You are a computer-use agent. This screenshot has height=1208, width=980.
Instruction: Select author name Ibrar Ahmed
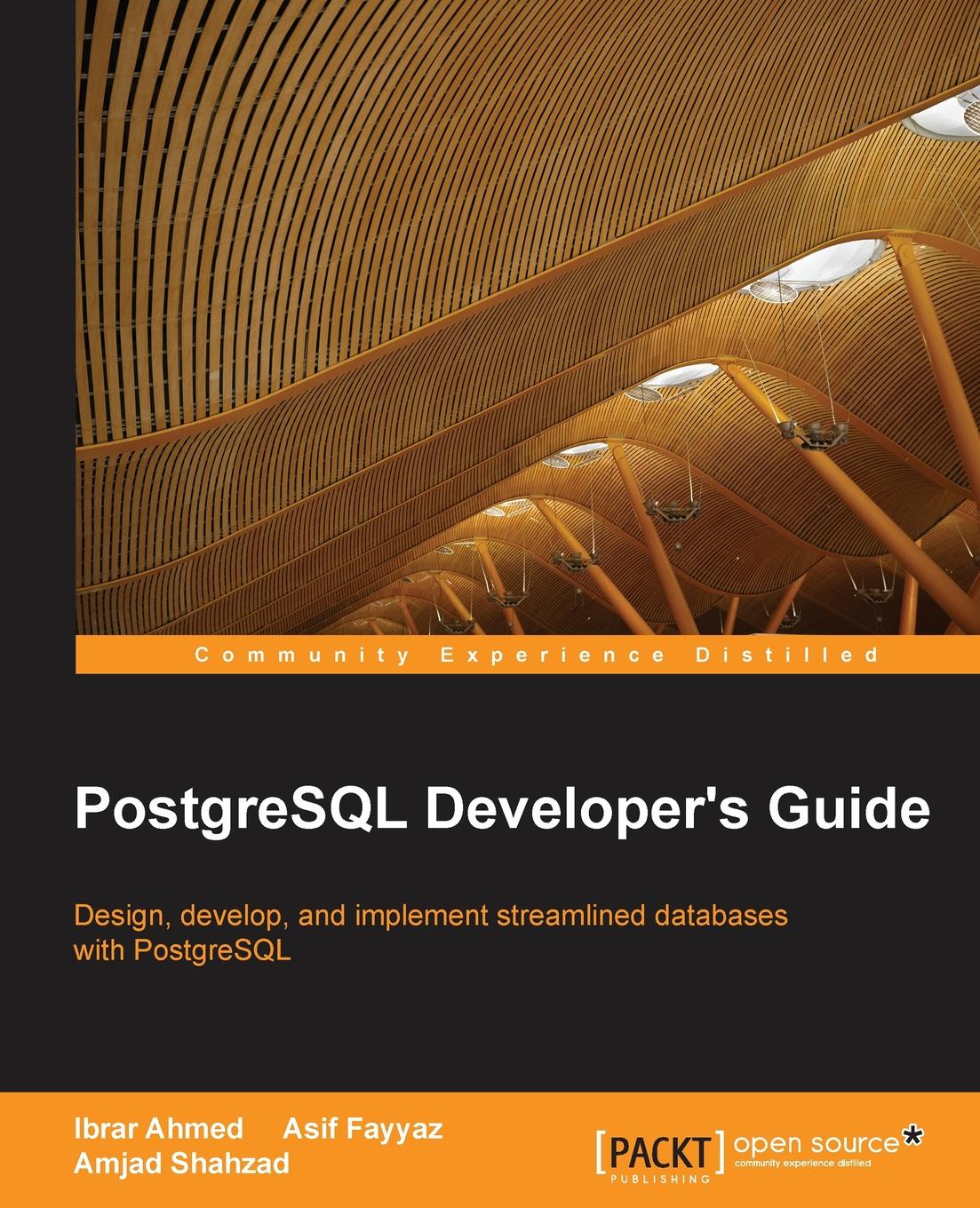point(158,1128)
